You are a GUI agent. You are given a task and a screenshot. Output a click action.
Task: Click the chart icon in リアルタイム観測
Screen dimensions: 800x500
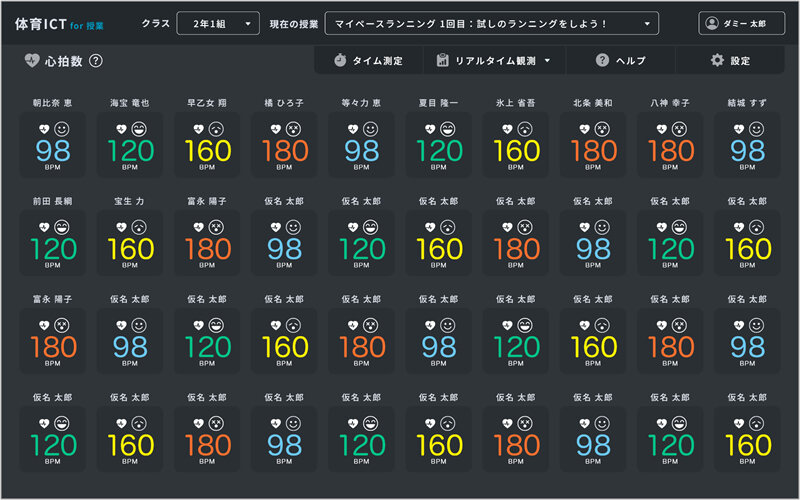point(442,61)
